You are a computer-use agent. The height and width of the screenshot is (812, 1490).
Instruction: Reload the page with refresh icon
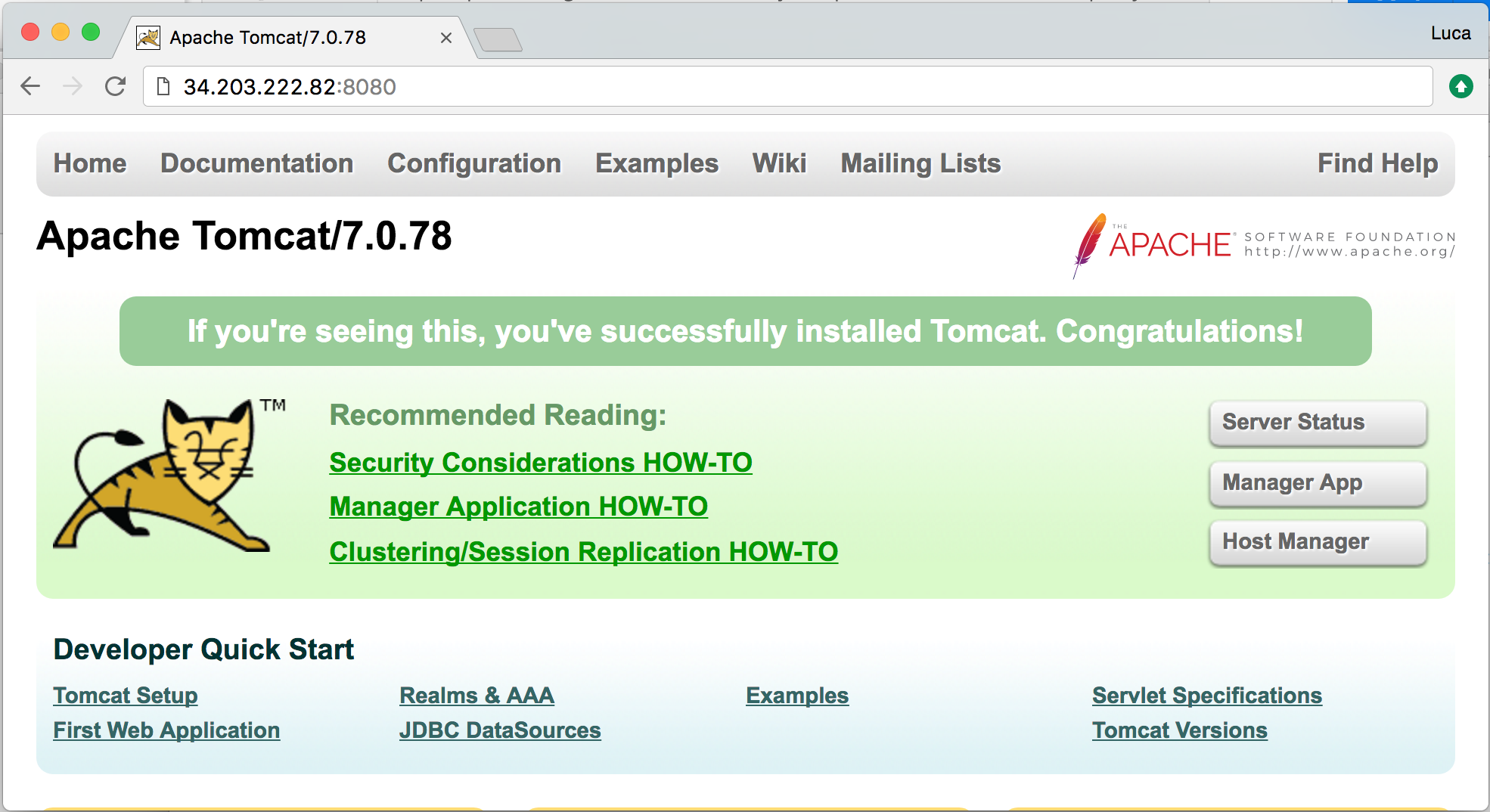click(115, 85)
